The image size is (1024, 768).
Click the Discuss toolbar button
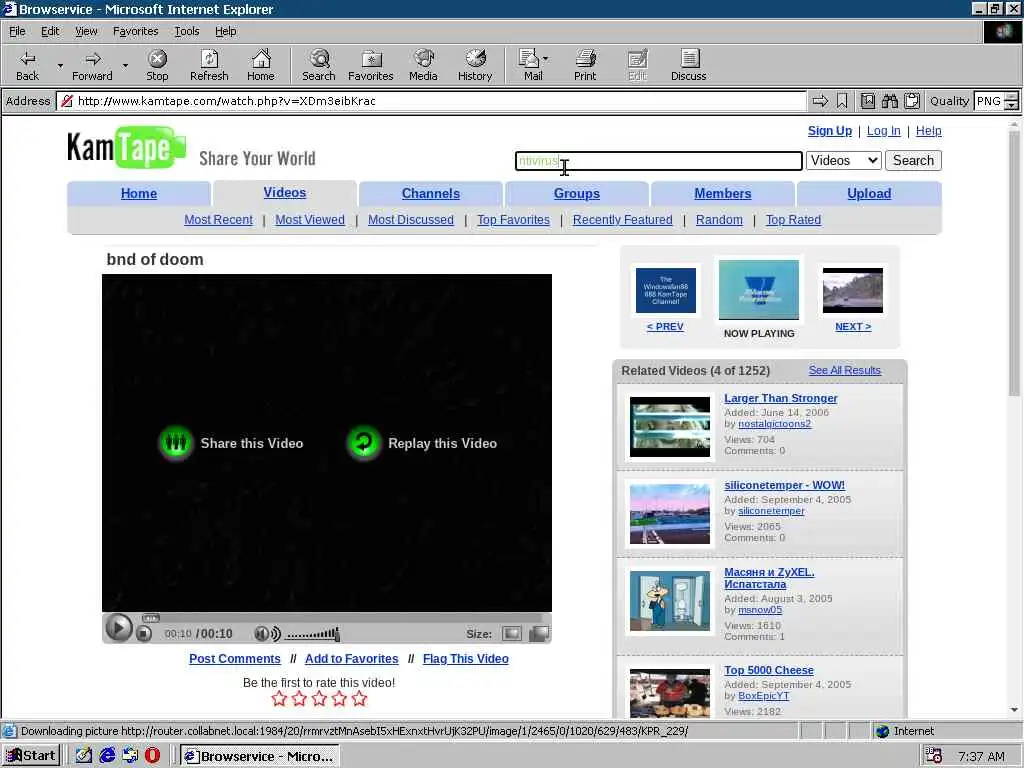[688, 65]
